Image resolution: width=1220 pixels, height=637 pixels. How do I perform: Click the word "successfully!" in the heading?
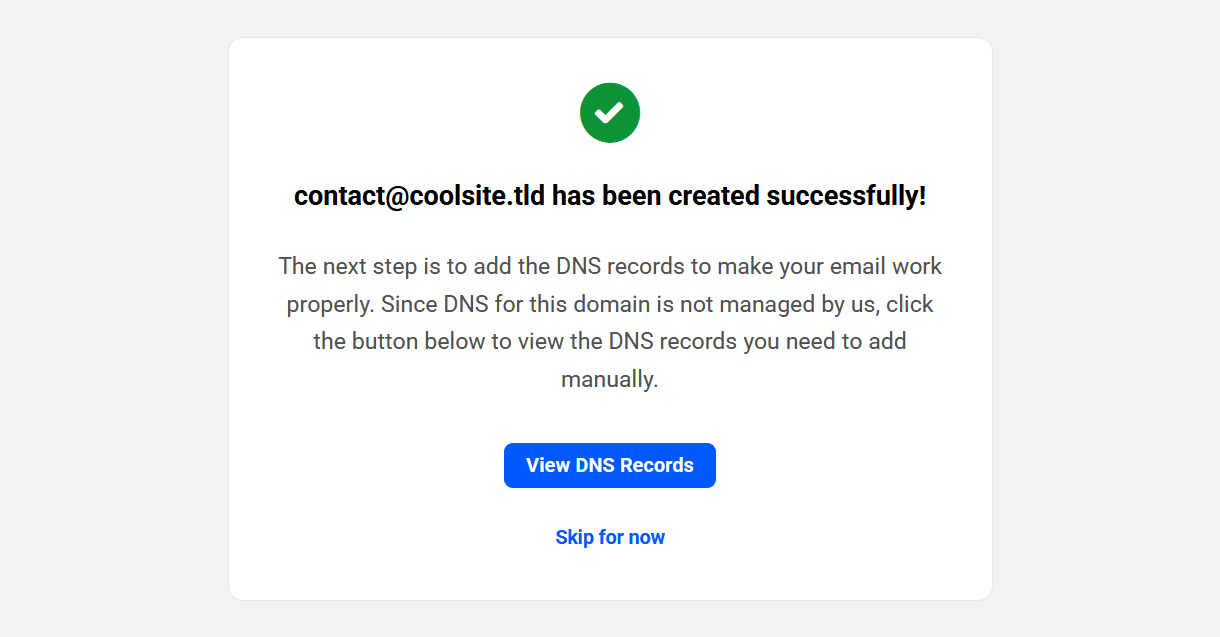tap(846, 196)
